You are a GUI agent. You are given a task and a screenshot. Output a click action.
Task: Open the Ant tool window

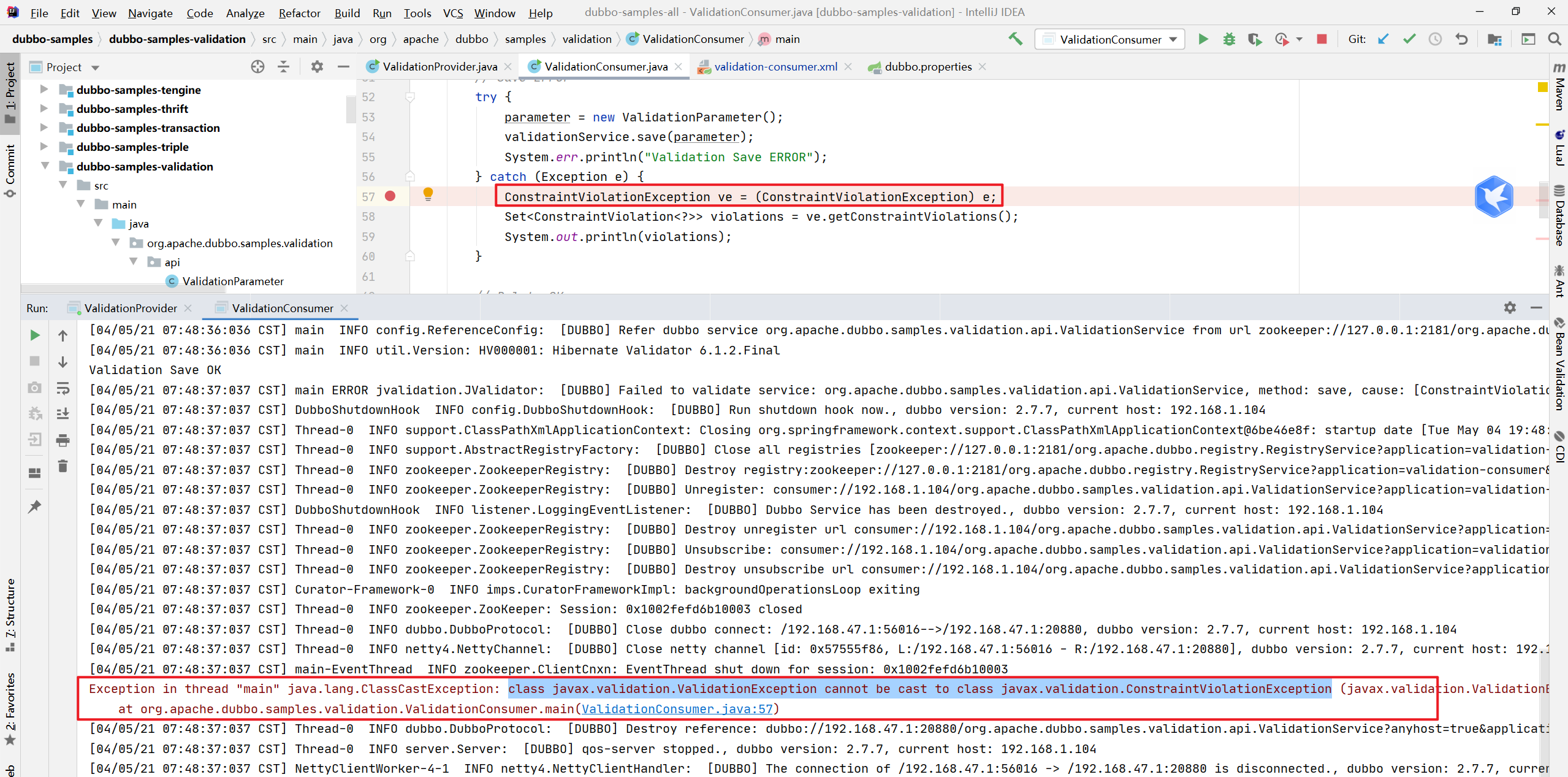[1559, 281]
